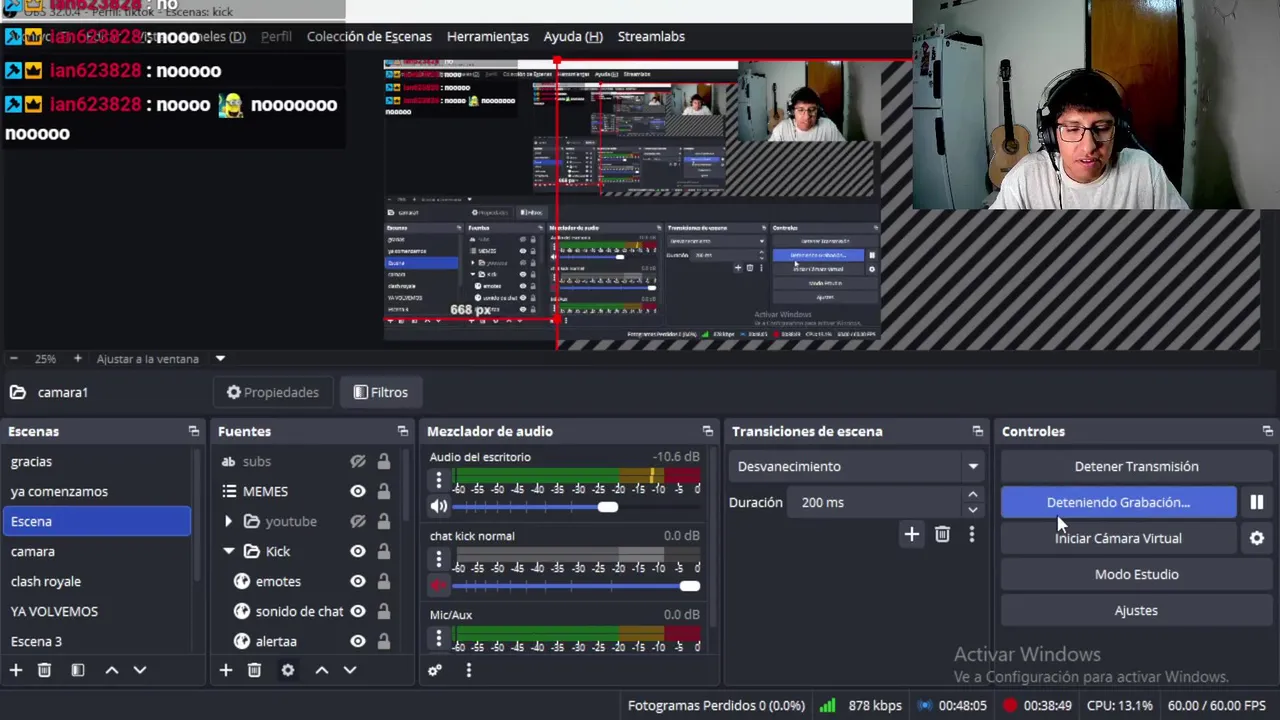1280x720 pixels.
Task: Select the clash royale scene
Action: click(x=46, y=581)
